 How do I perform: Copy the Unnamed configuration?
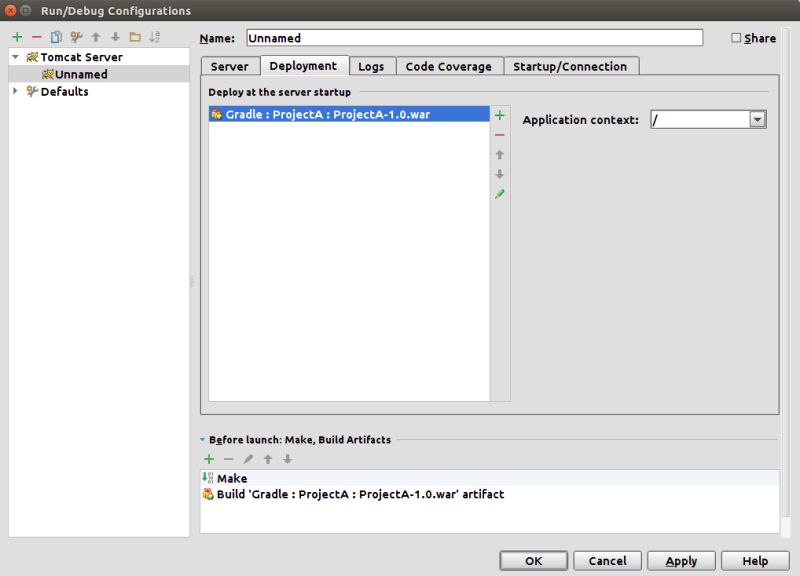[x=57, y=35]
